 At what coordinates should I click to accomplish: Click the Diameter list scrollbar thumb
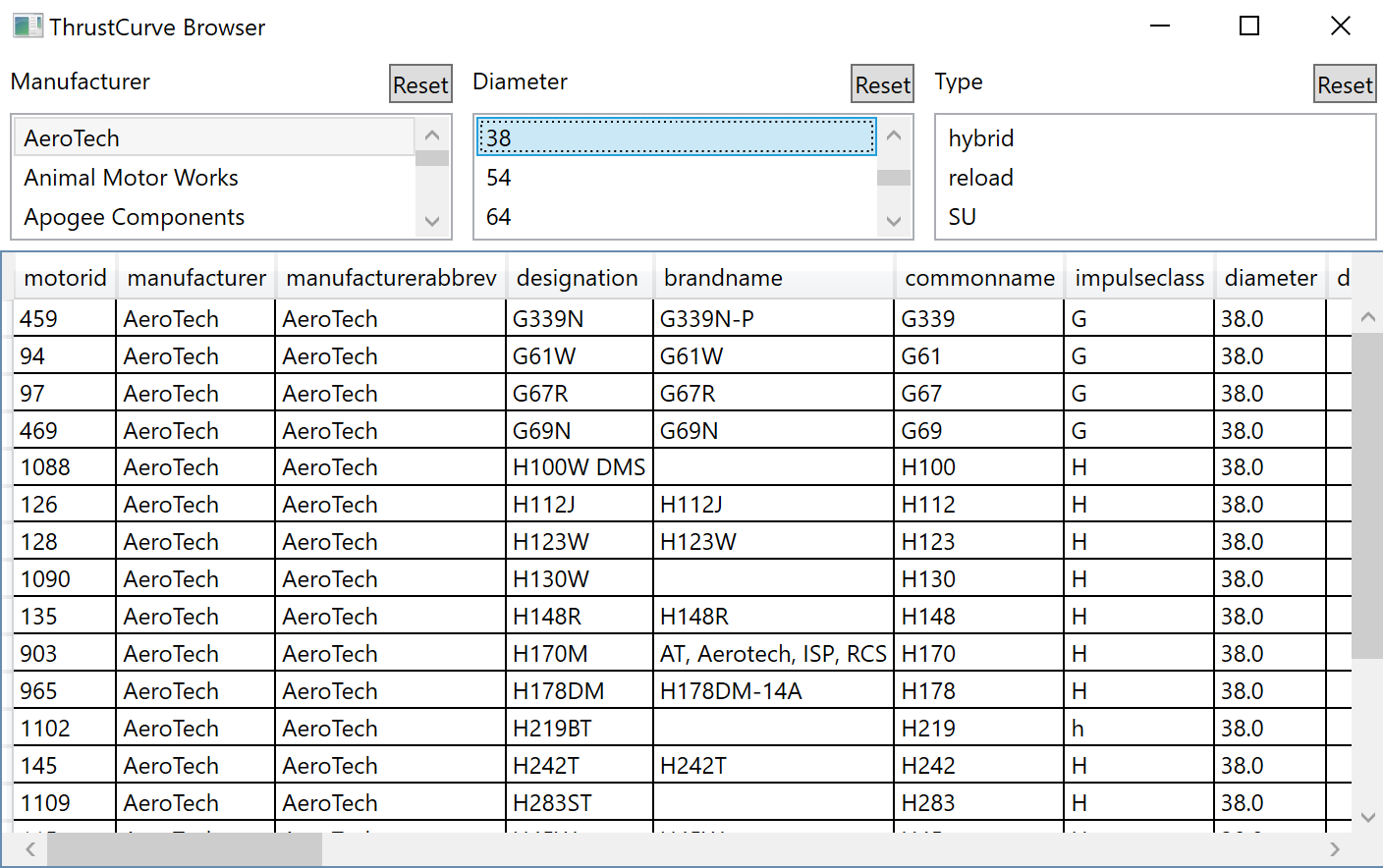(x=894, y=178)
